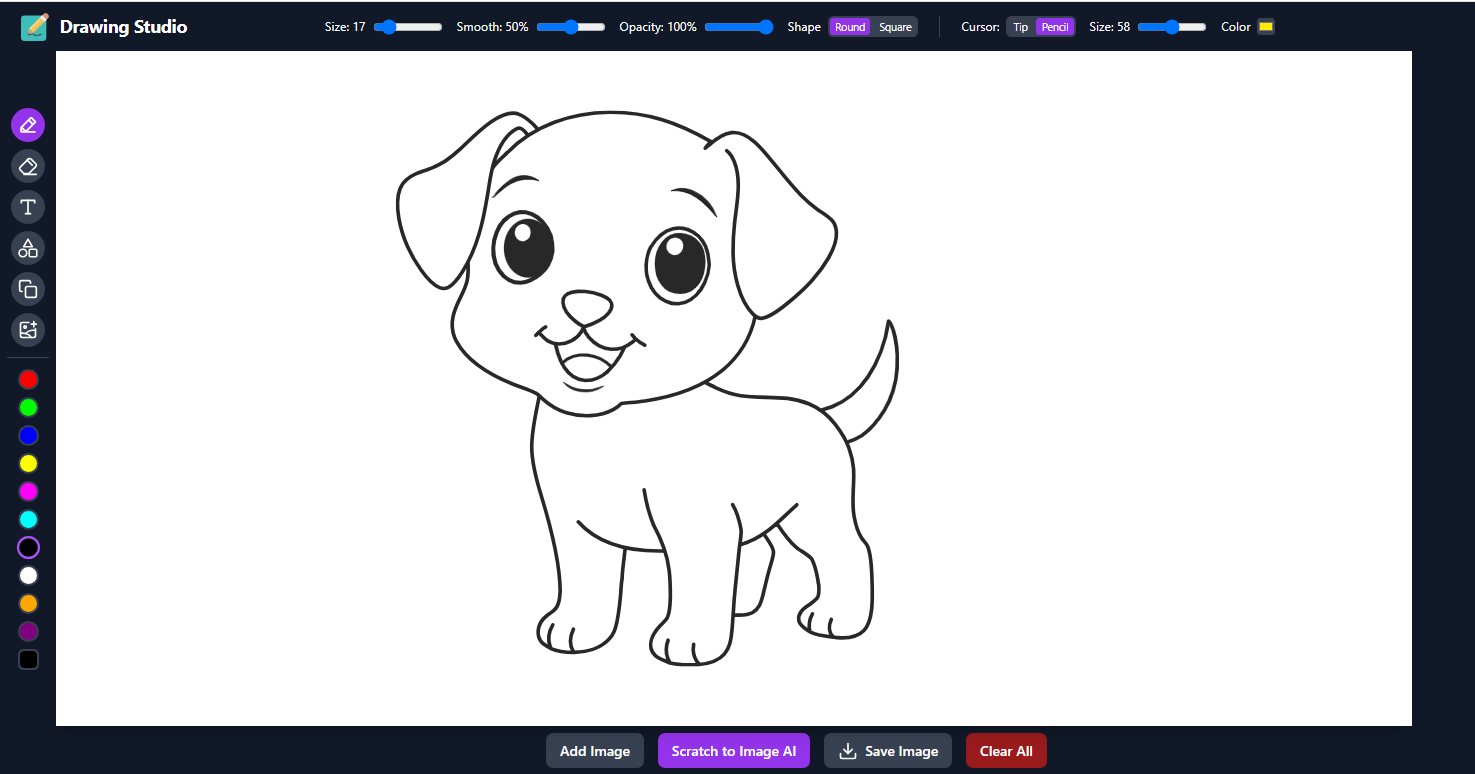The width and height of the screenshot is (1475, 774).
Task: Select the Eraser tool
Action: click(28, 166)
